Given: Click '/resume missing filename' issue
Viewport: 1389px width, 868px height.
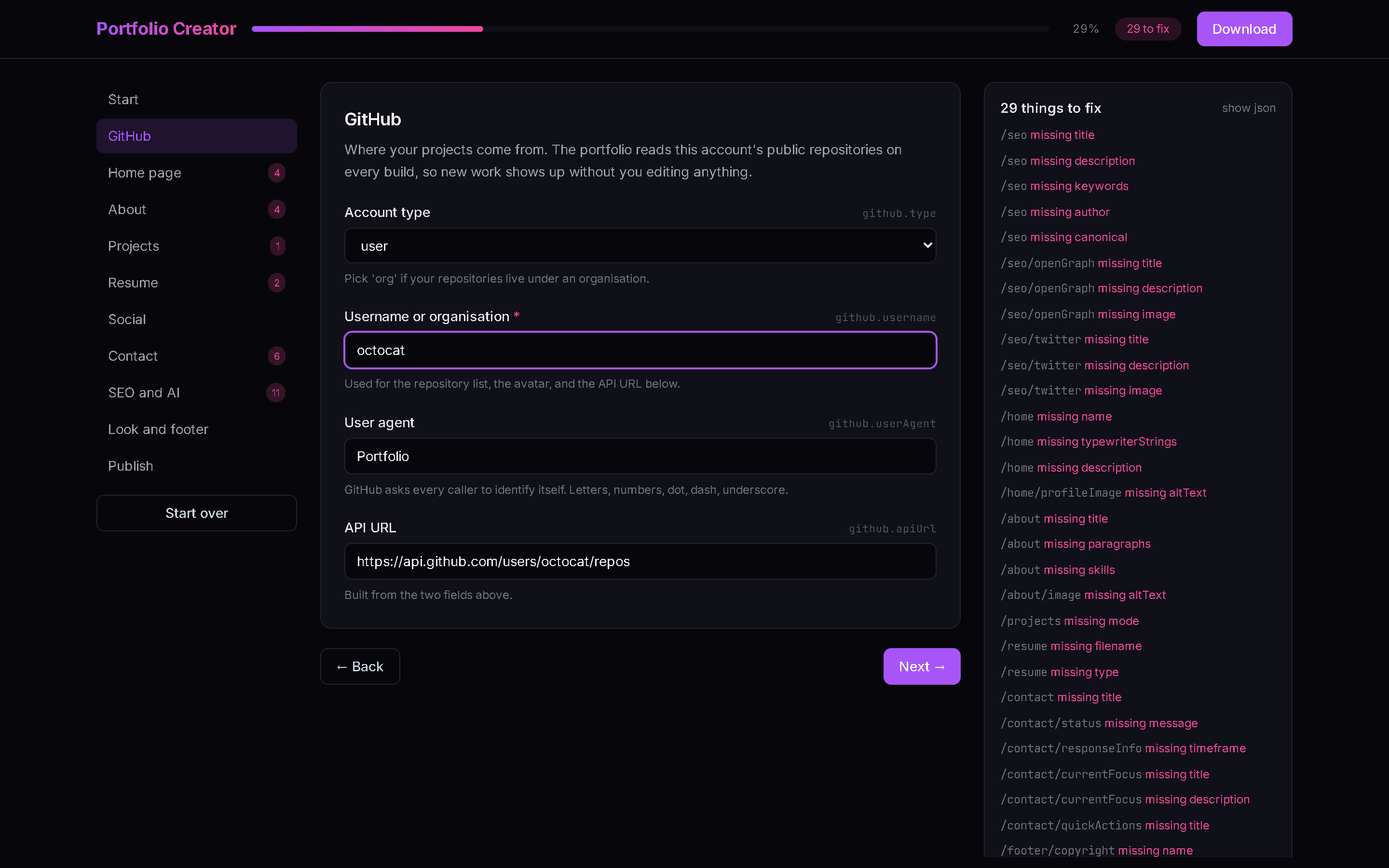Looking at the screenshot, I should 1072,646.
